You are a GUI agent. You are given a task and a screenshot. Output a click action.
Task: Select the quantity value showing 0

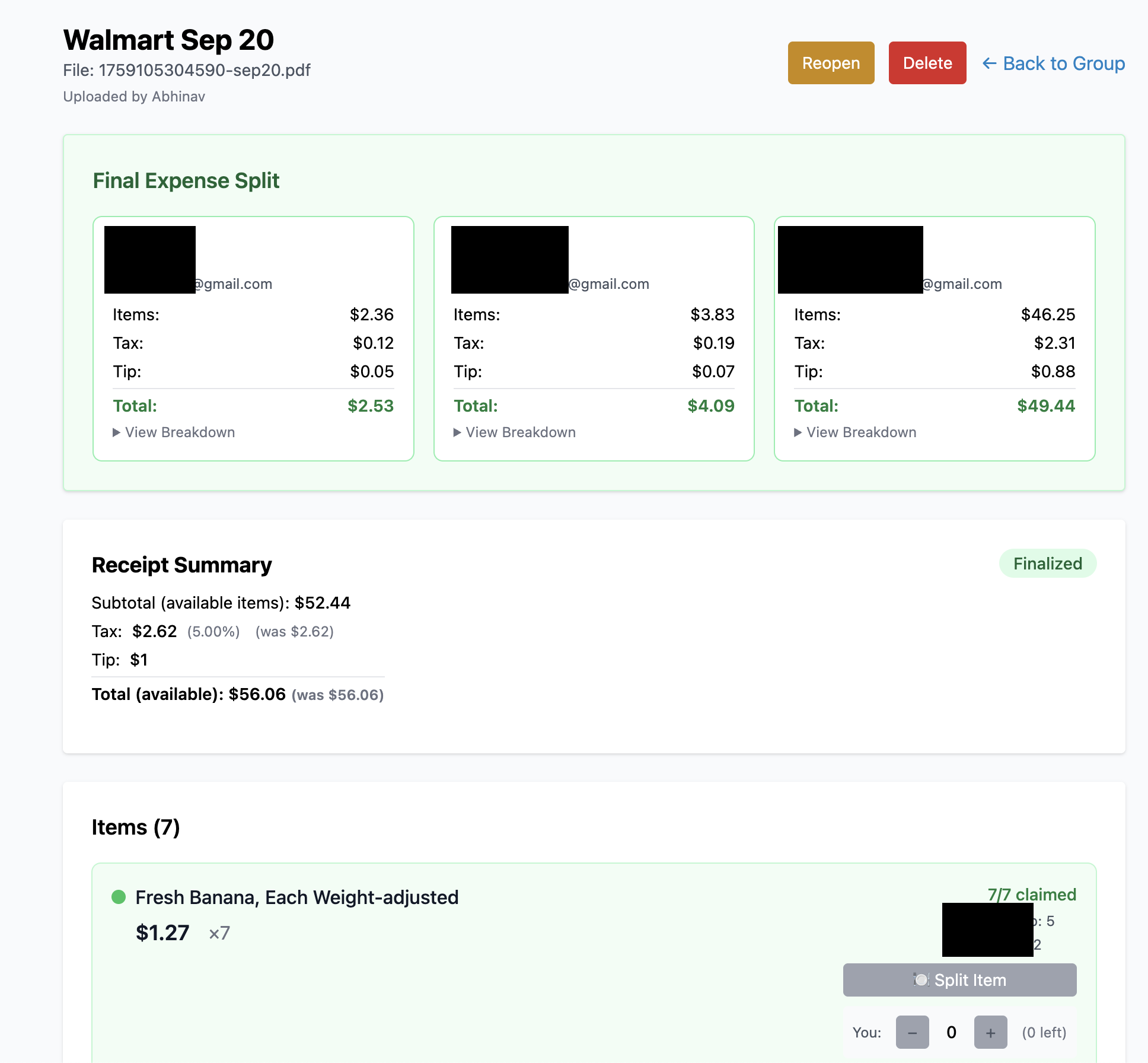click(952, 1032)
